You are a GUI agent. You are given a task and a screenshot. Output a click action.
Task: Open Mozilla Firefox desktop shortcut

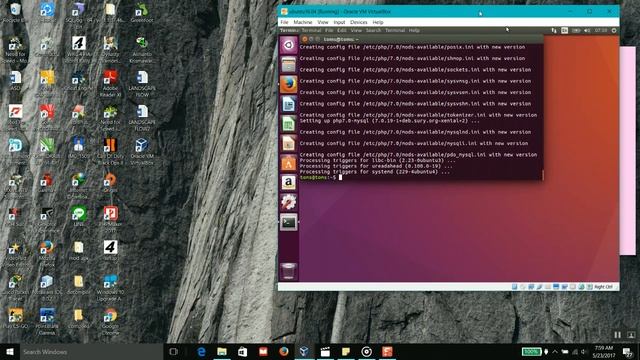click(x=47, y=253)
